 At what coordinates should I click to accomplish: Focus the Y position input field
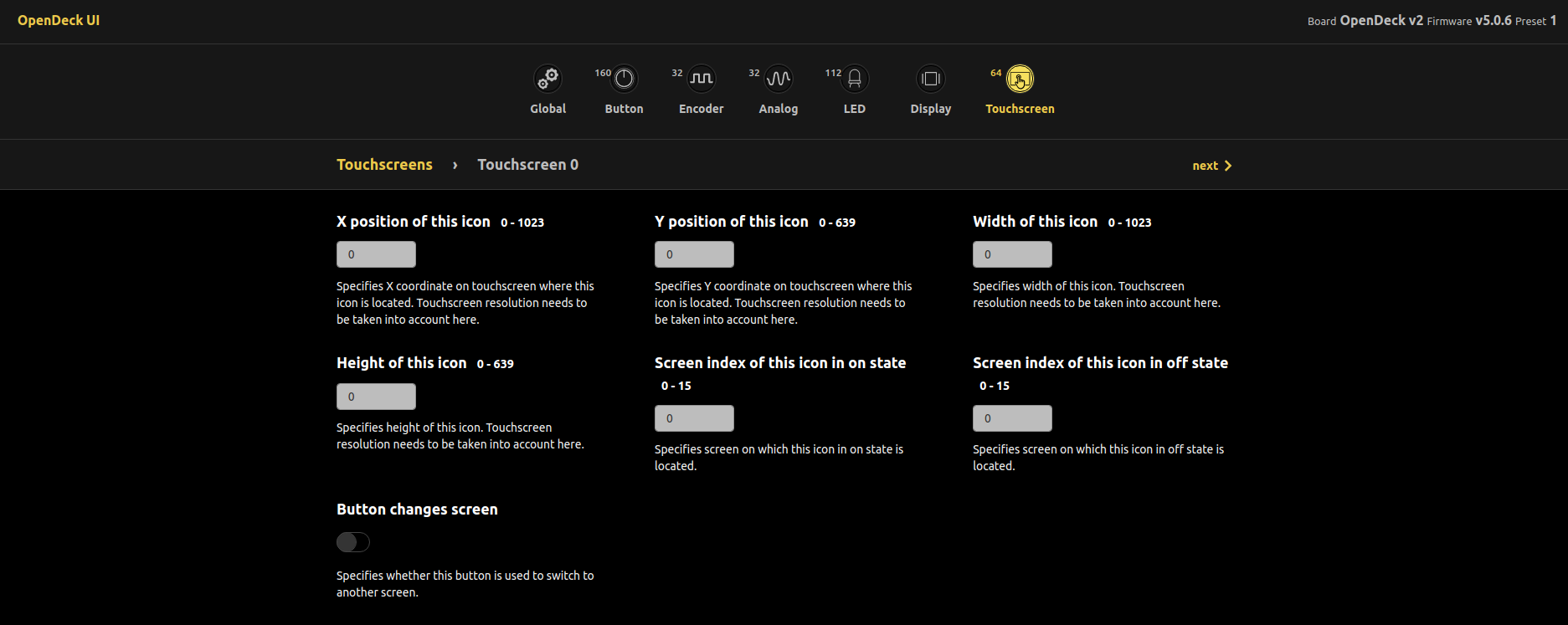click(694, 254)
